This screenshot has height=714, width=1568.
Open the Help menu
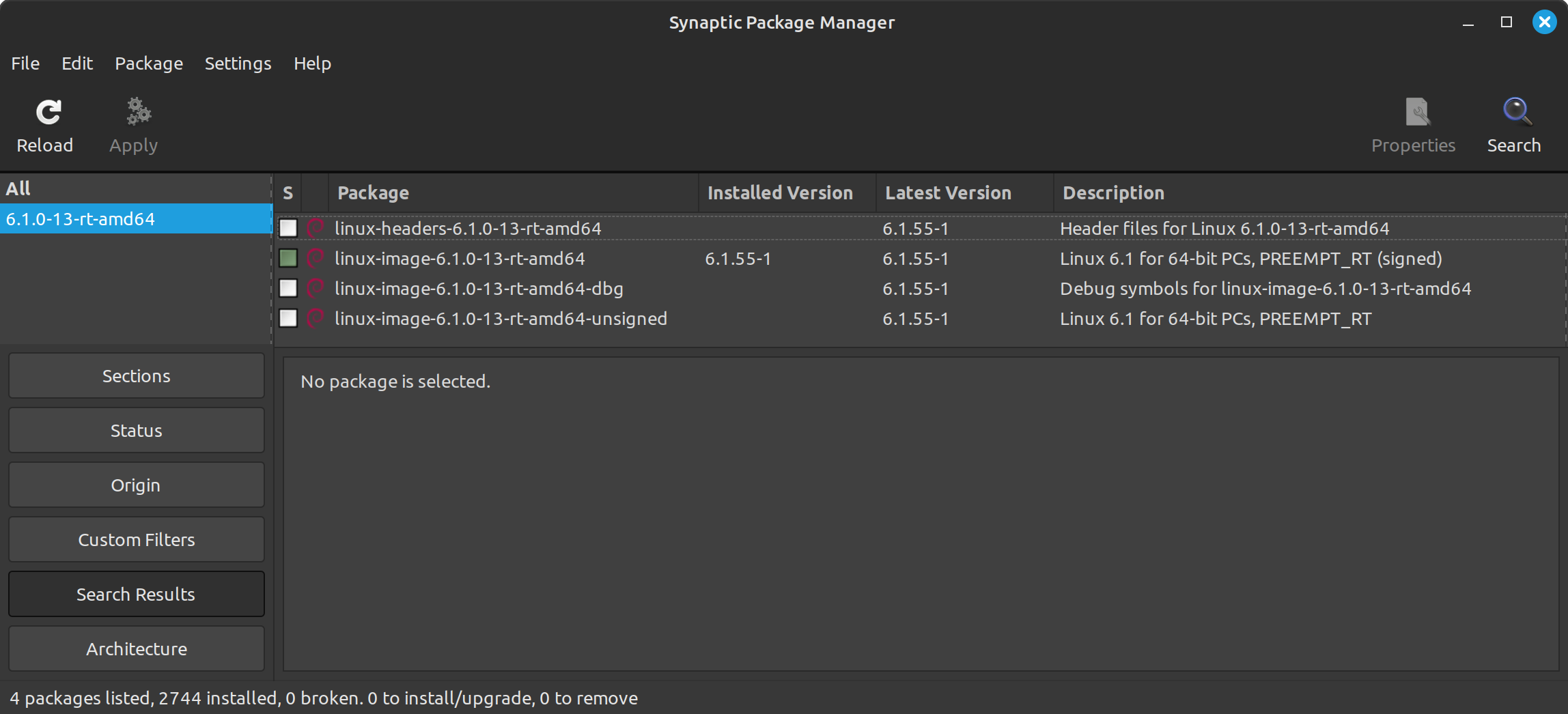tap(312, 63)
